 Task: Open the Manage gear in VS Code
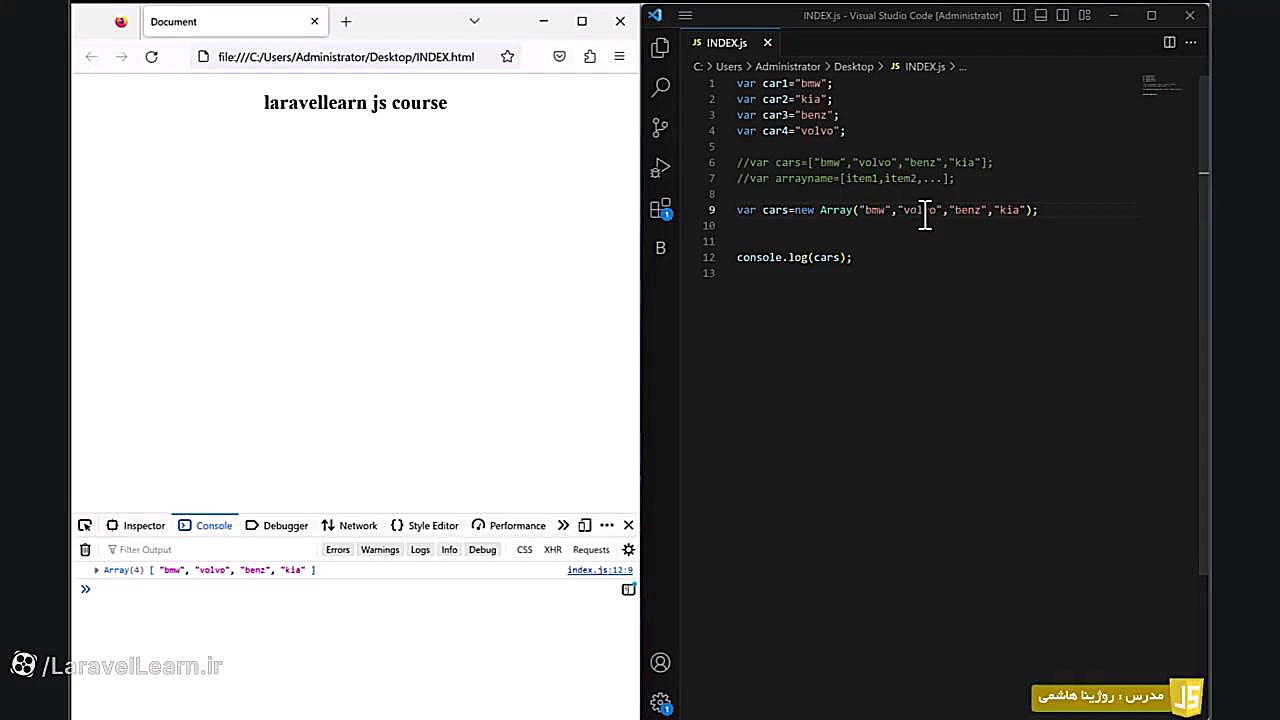[x=660, y=702]
